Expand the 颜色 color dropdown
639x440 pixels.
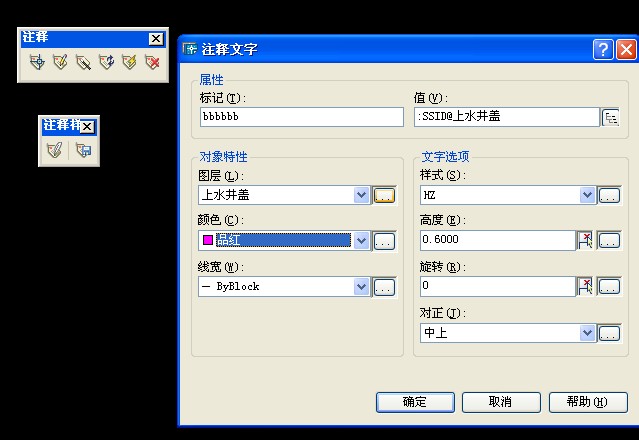(x=362, y=240)
